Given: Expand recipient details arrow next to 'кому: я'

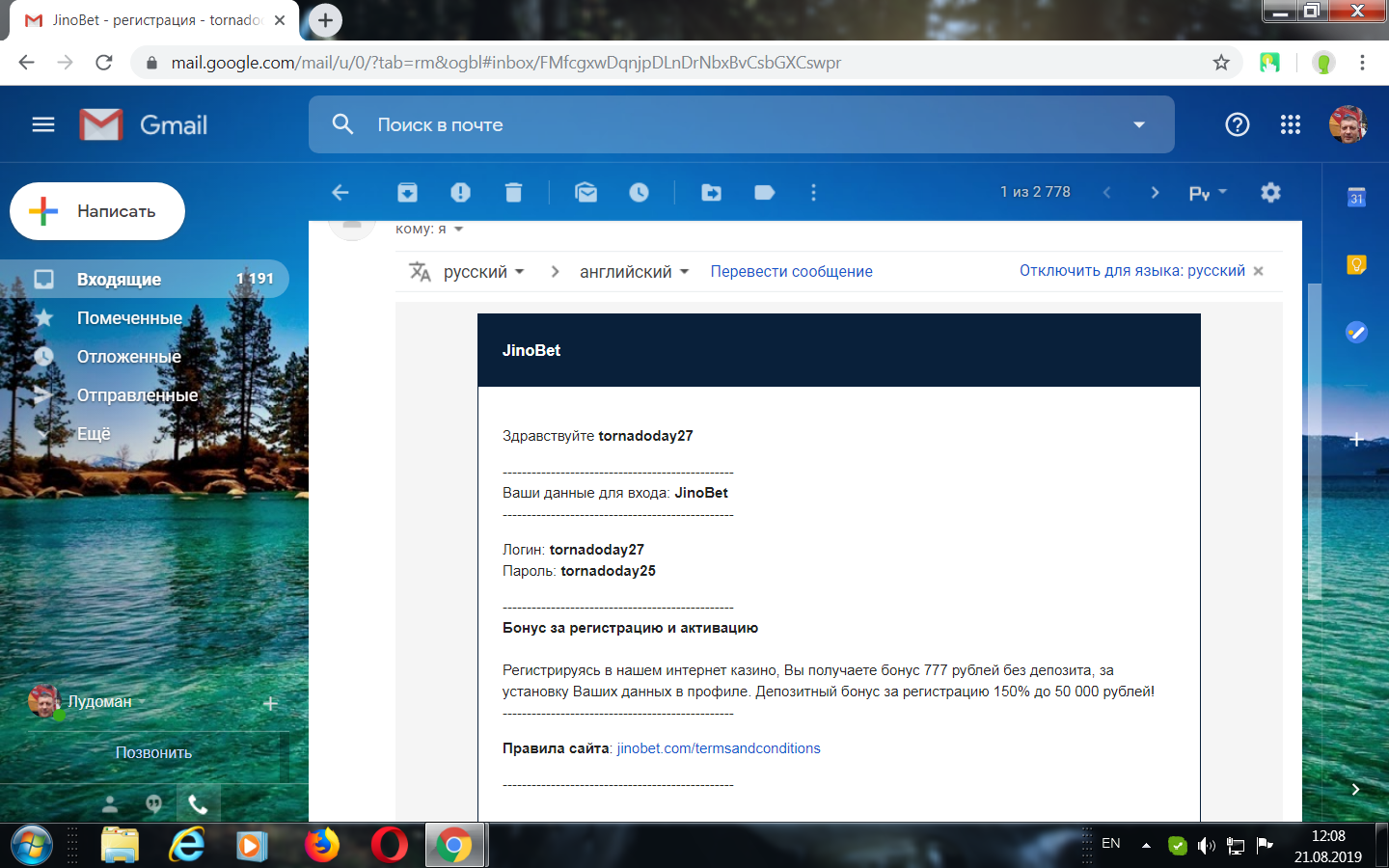Looking at the screenshot, I should point(458,230).
